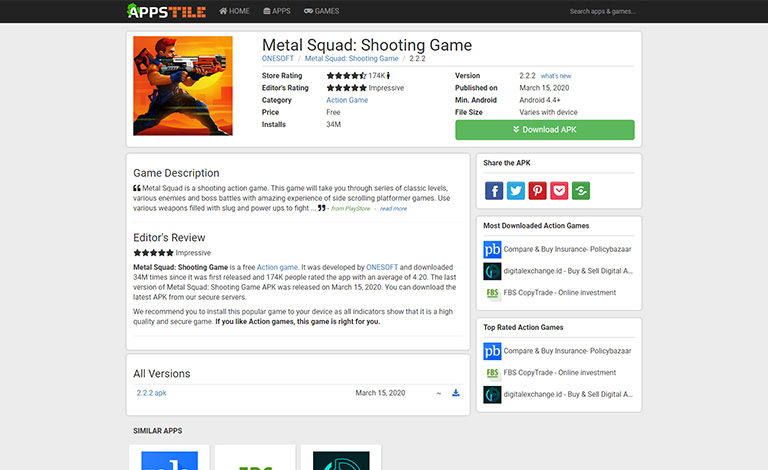Click the Store Rating stars
This screenshot has width=768, height=470.
(x=346, y=75)
